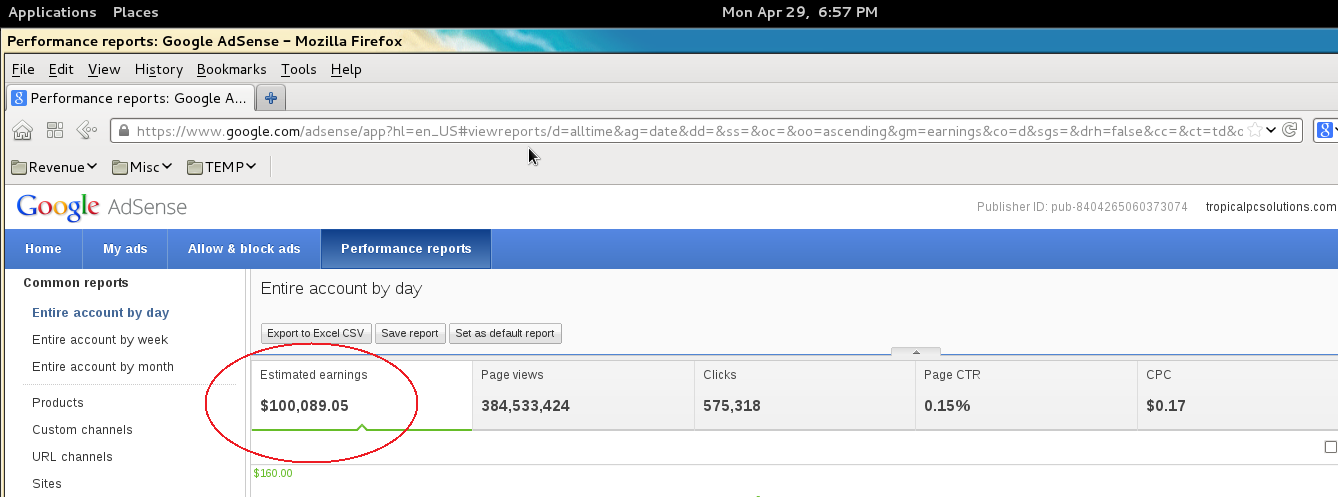Image resolution: width=1338 pixels, height=497 pixels.
Task: Click the Back navigation arrow icon
Action: [87, 130]
